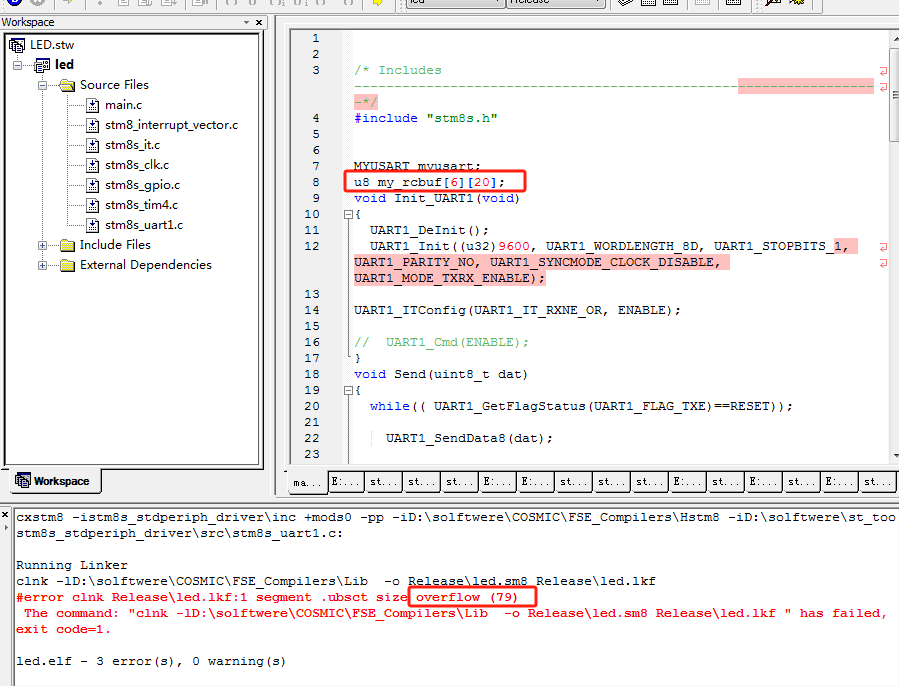Click the commented '// UART1_Cmd(ENABLE);' line
Viewport: 899px width, 686px height.
(x=441, y=342)
